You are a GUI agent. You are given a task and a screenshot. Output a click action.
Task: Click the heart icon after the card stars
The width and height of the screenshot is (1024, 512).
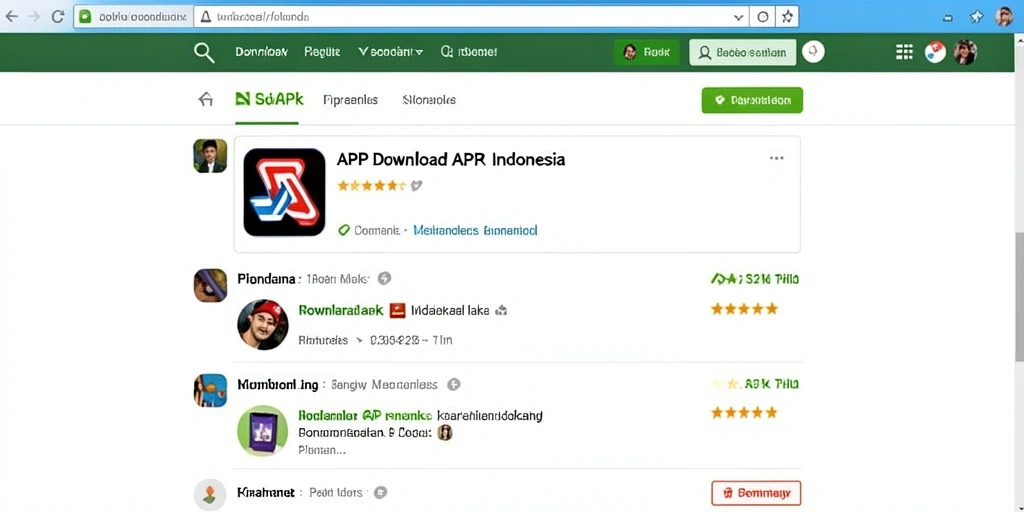click(417, 185)
